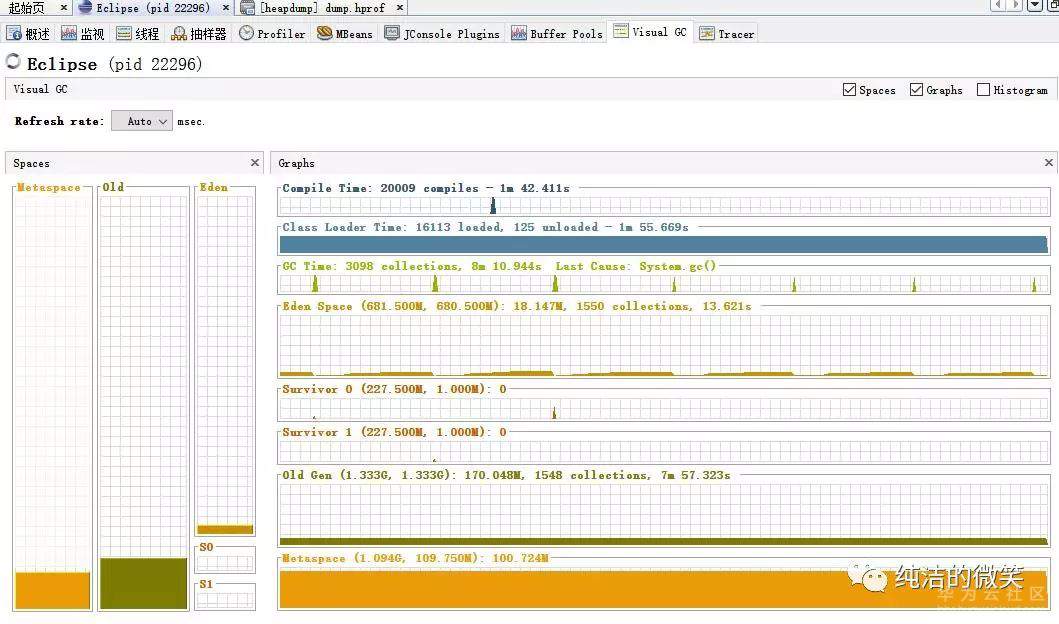Click the 'Spaces' panel title text
The image size is (1059, 624).
pyautogui.click(x=31, y=163)
